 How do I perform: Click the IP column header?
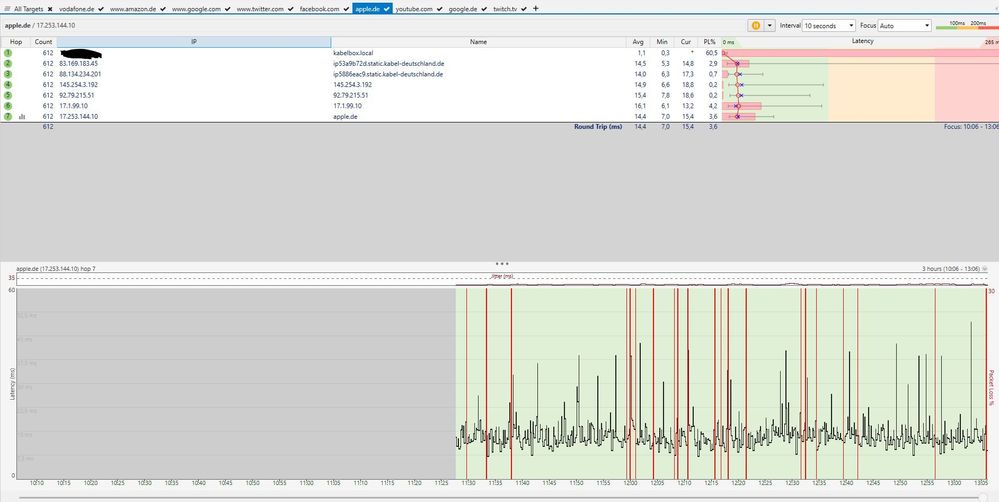click(x=194, y=42)
